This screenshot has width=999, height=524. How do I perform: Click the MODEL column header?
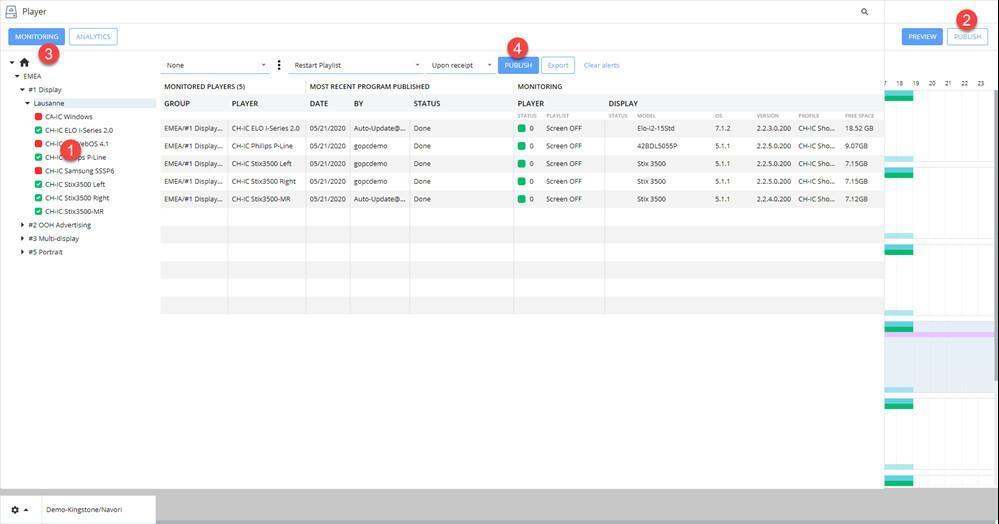tap(646, 116)
